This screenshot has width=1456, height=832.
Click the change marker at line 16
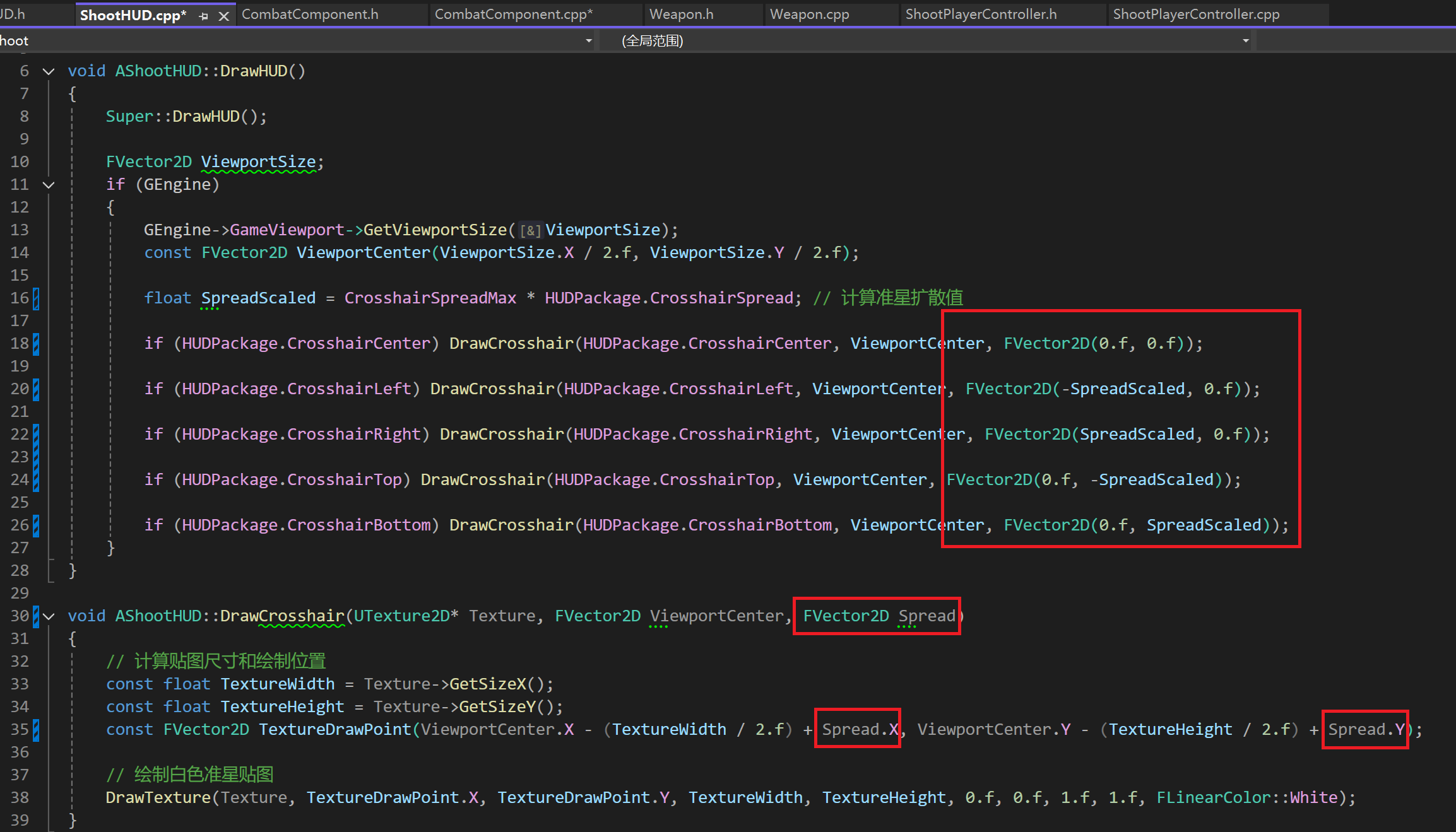pos(36,298)
